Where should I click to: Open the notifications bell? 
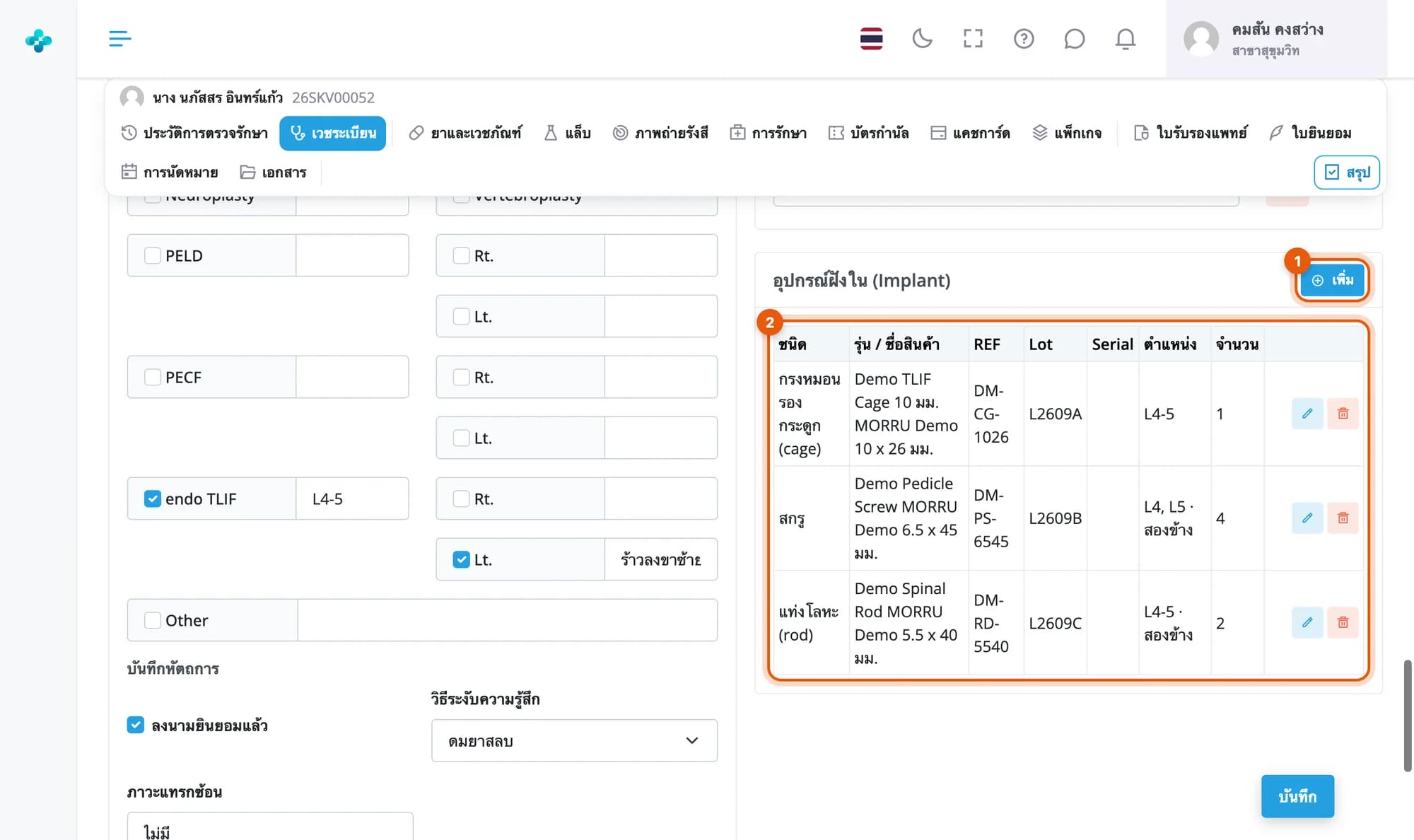pos(1126,38)
